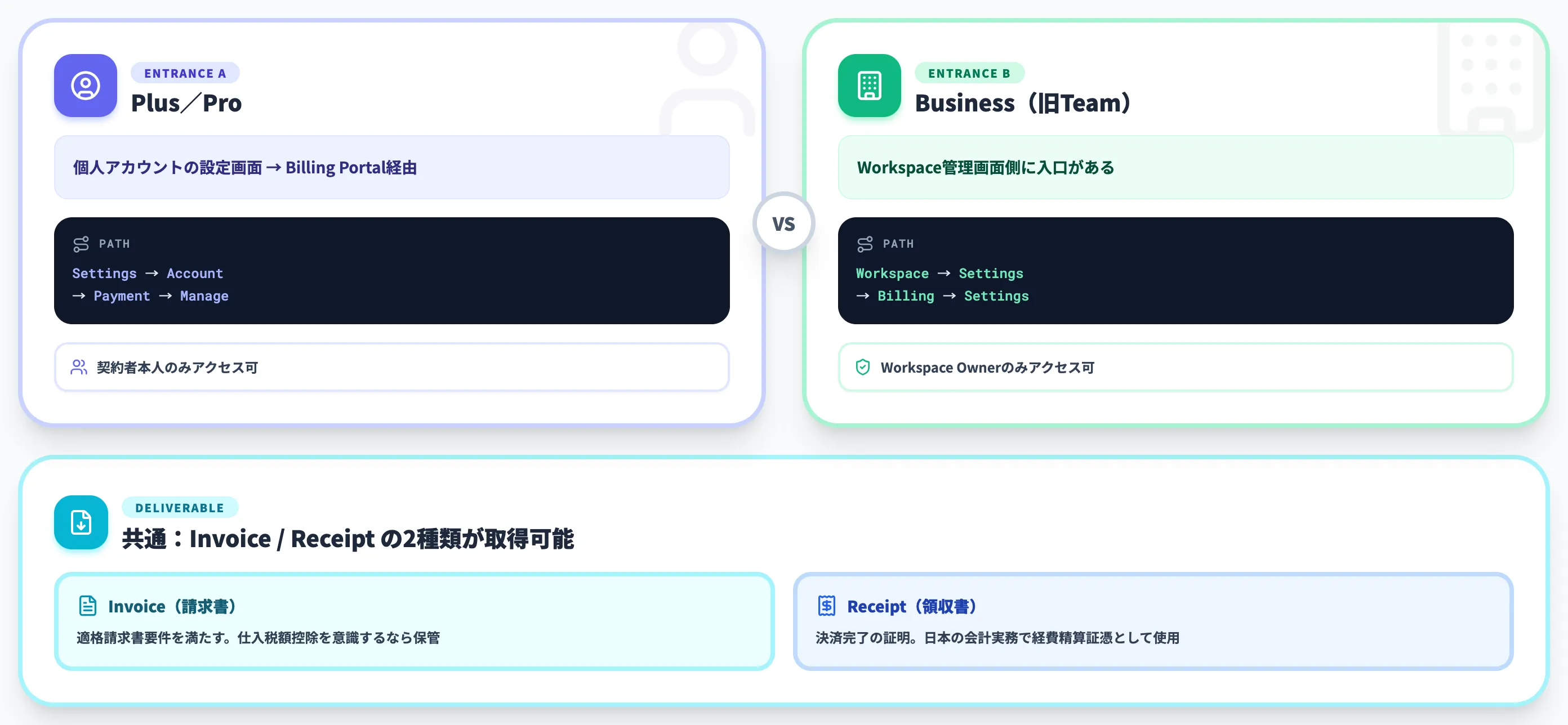
Task: Click the round VS badge between the cards
Action: [x=783, y=223]
